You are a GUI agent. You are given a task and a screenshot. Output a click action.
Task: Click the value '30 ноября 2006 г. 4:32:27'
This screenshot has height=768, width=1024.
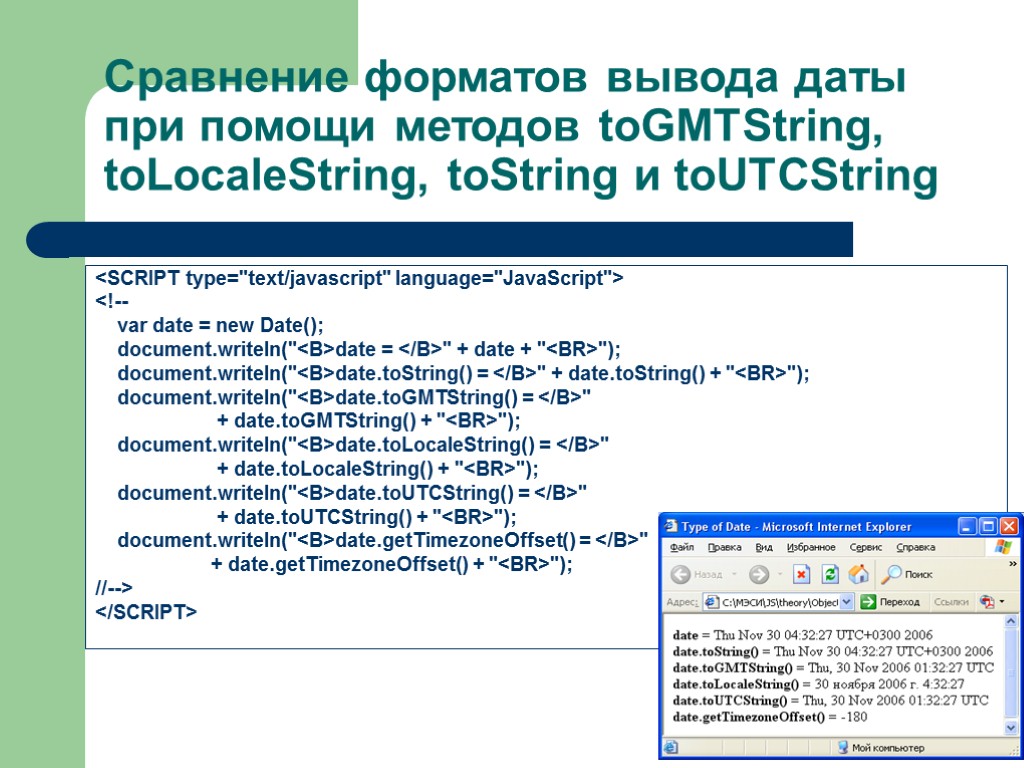point(889,684)
